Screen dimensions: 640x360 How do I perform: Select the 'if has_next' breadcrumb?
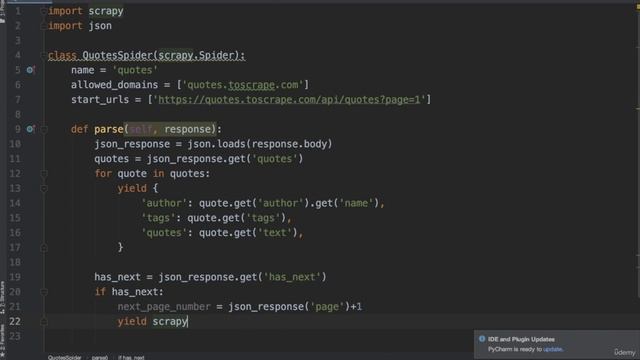131,358
